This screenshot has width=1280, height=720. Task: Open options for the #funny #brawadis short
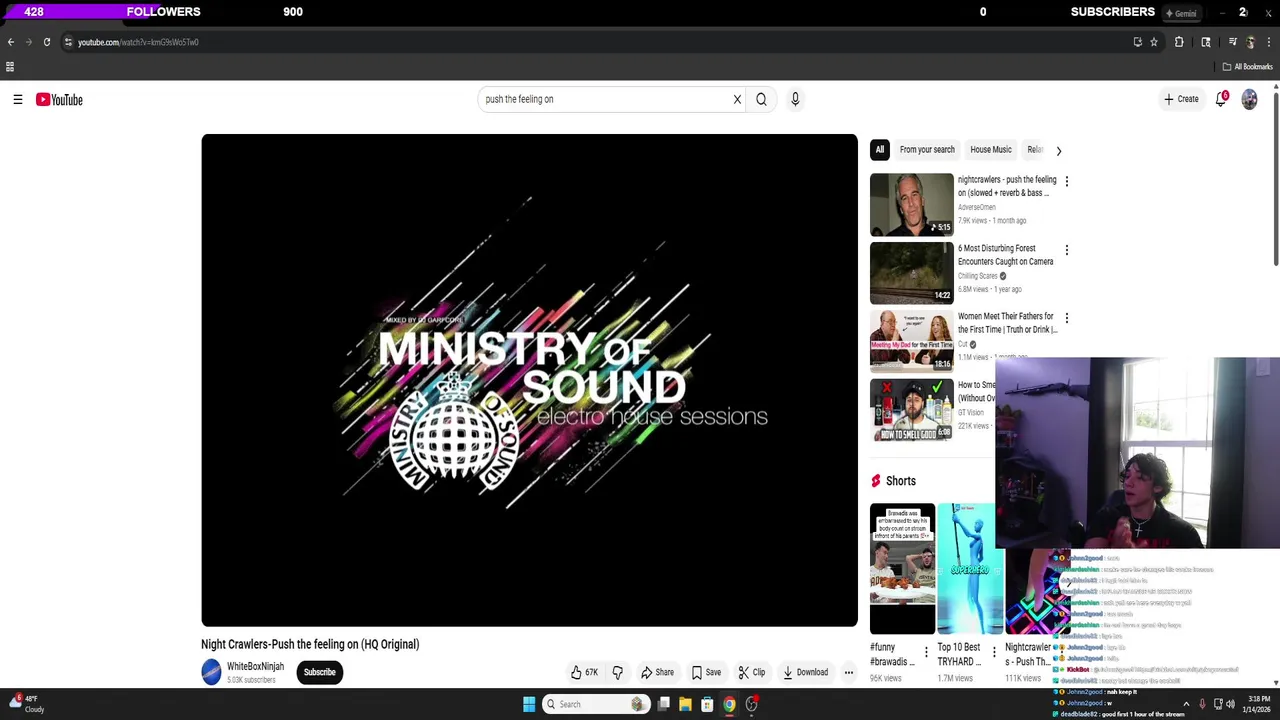pyautogui.click(x=926, y=652)
